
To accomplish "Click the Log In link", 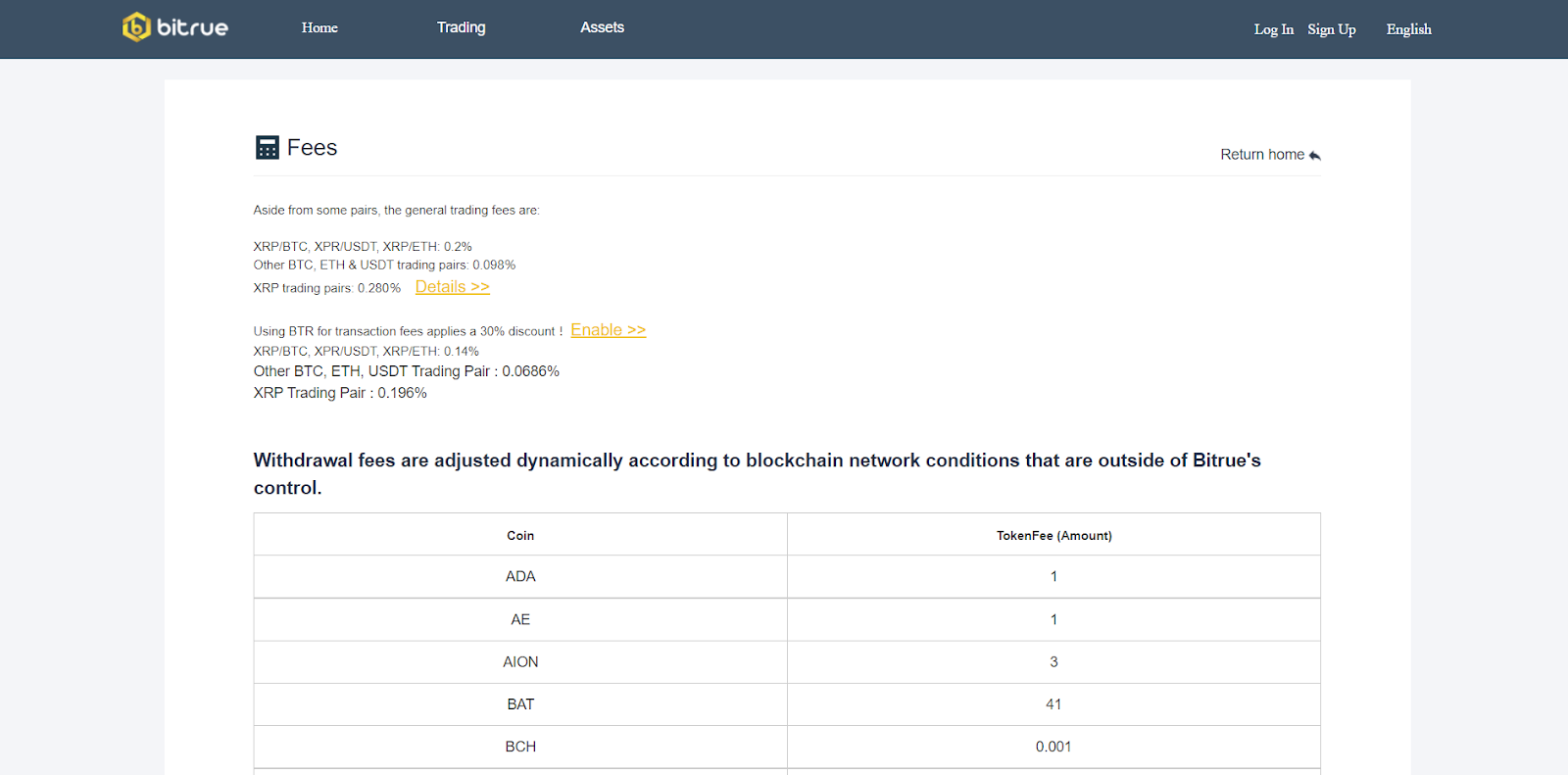I will tap(1273, 29).
